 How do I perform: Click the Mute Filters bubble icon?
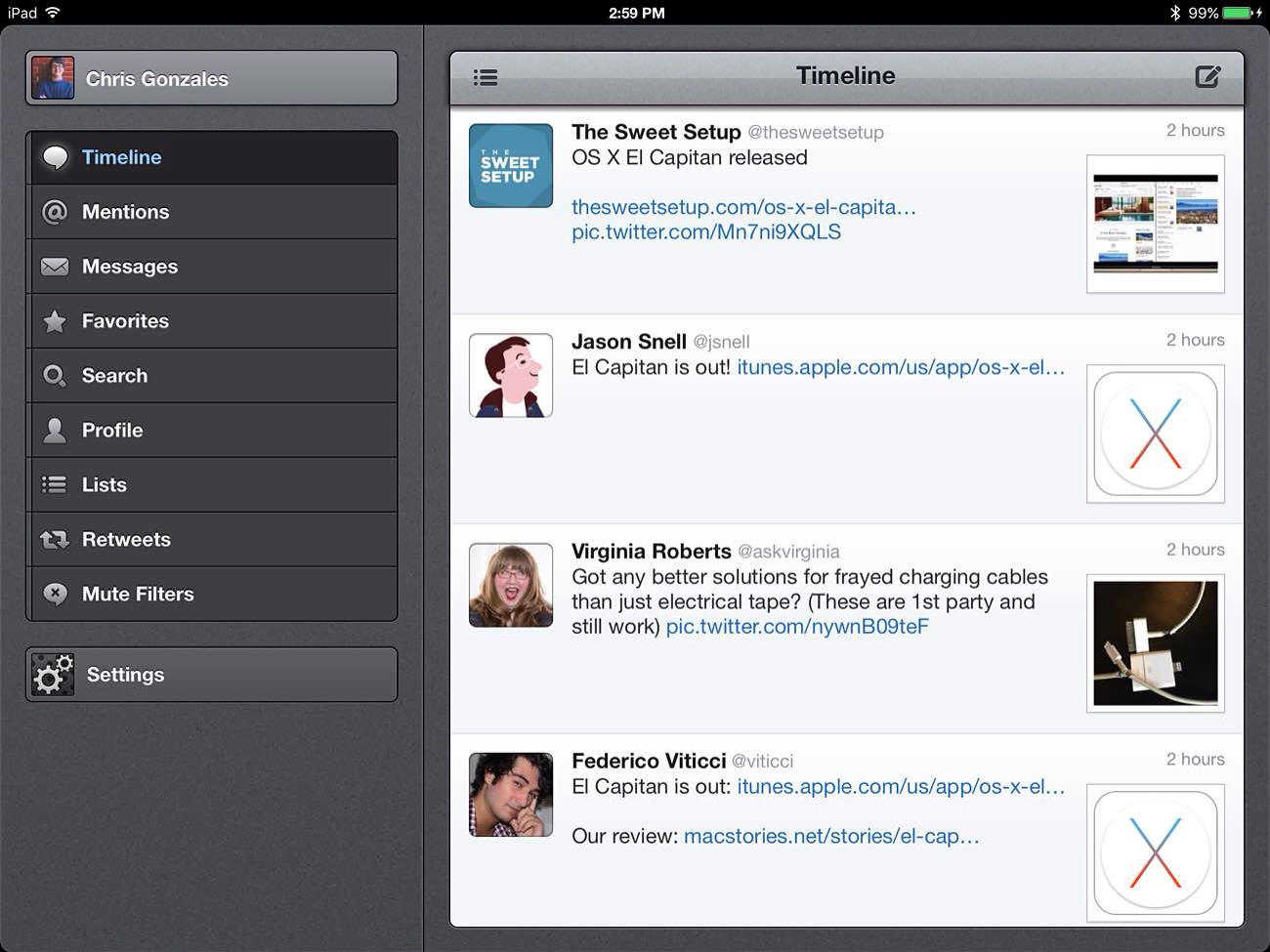[x=55, y=594]
